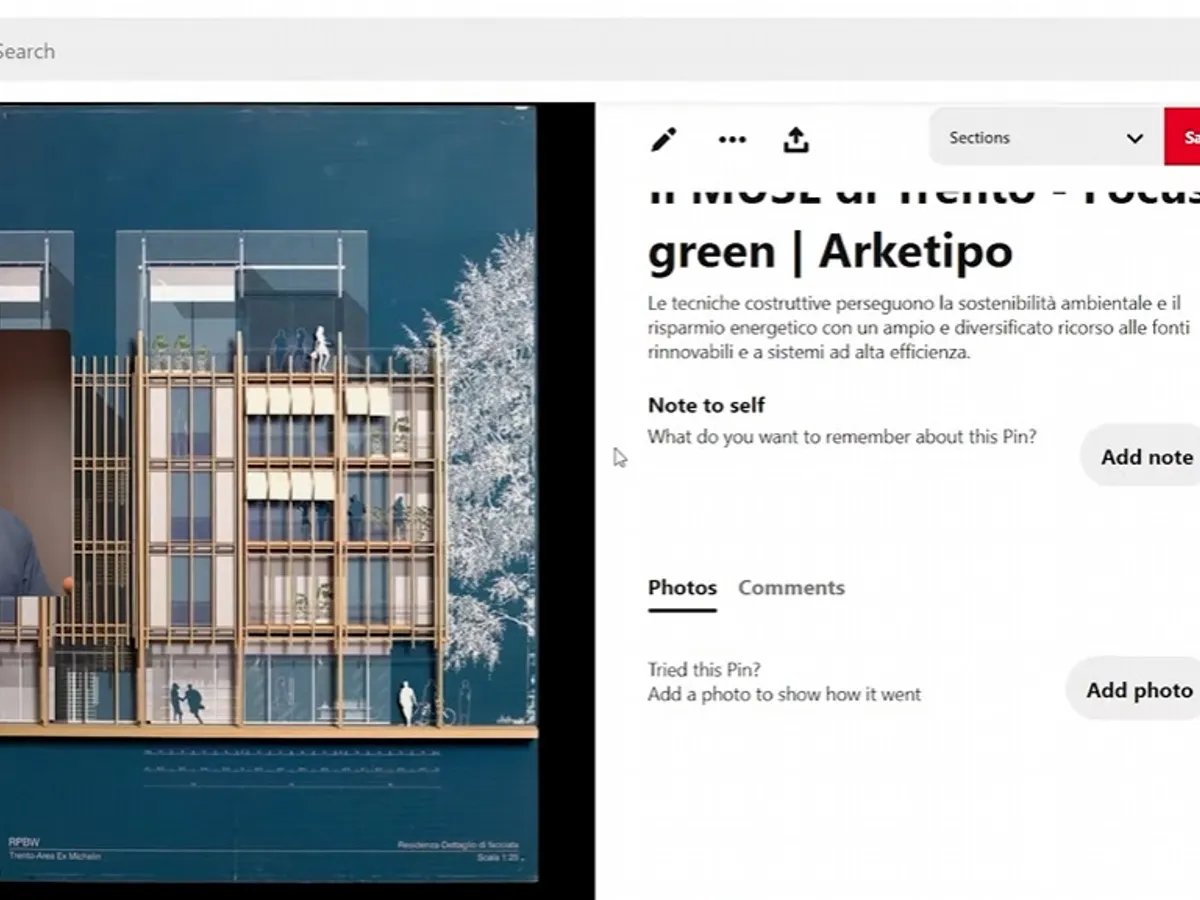
Task: Switch to the Photos tab
Action: (682, 588)
